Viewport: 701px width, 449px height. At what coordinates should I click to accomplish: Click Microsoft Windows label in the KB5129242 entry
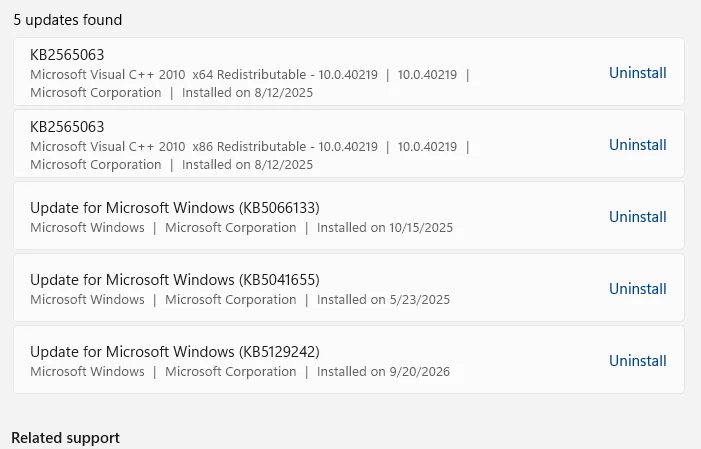point(87,372)
